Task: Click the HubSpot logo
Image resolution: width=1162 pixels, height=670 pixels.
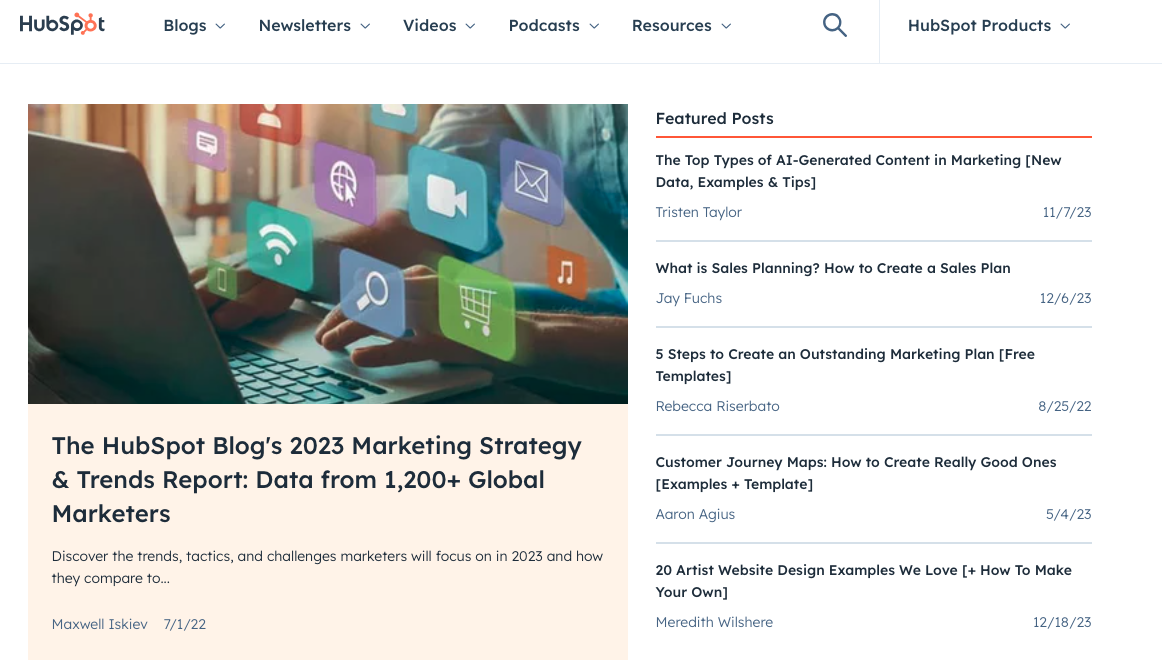Action: coord(62,24)
